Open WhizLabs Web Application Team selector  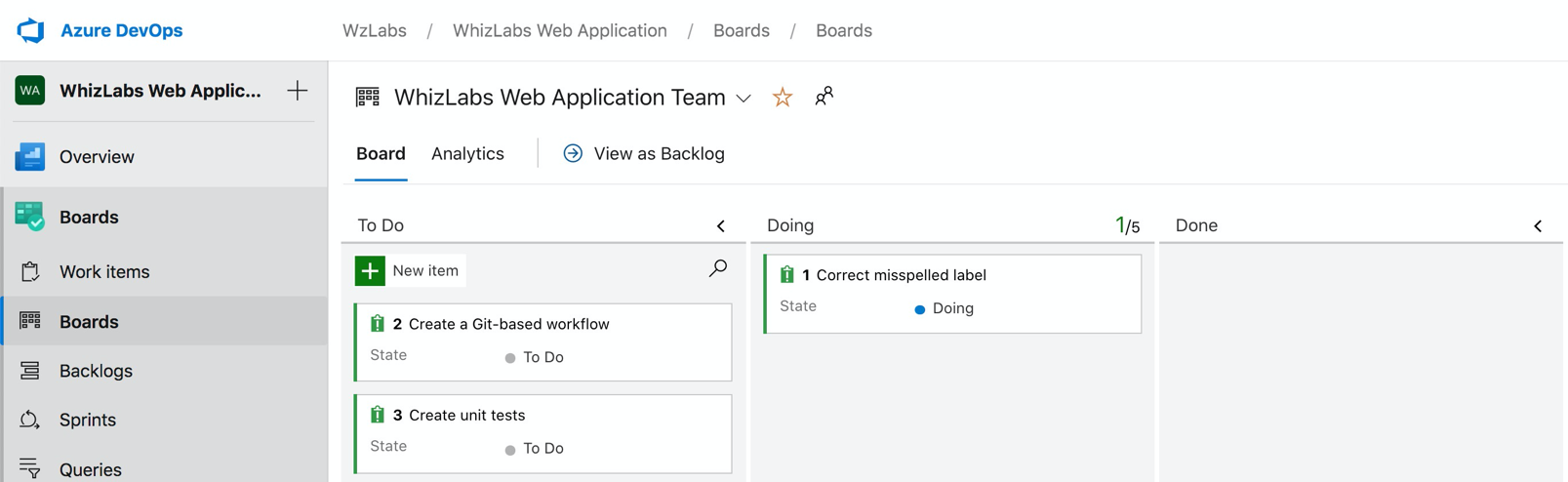[560, 97]
